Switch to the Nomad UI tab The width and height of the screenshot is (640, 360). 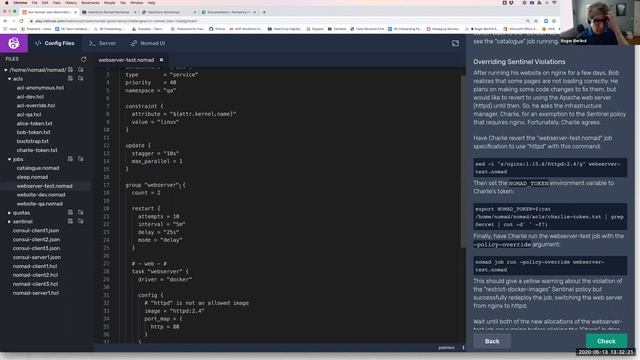(x=148, y=43)
